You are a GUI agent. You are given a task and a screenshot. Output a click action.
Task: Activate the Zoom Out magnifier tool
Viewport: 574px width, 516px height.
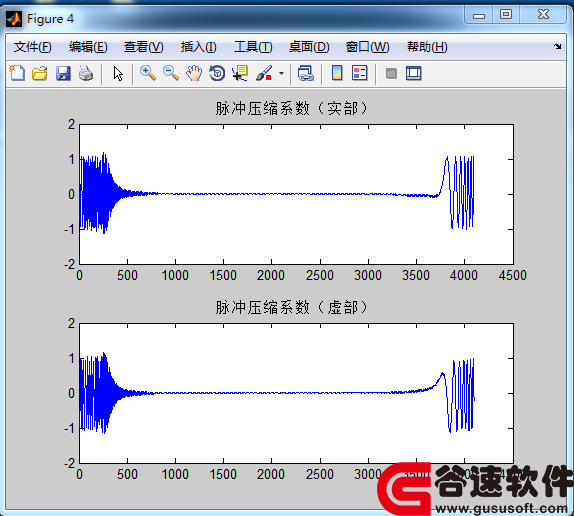tap(171, 73)
